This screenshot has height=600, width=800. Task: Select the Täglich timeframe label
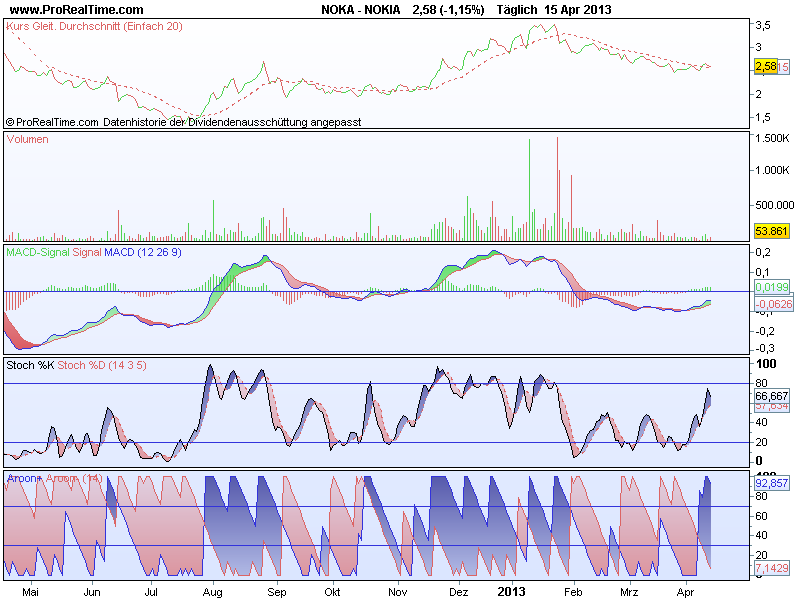click(x=517, y=10)
